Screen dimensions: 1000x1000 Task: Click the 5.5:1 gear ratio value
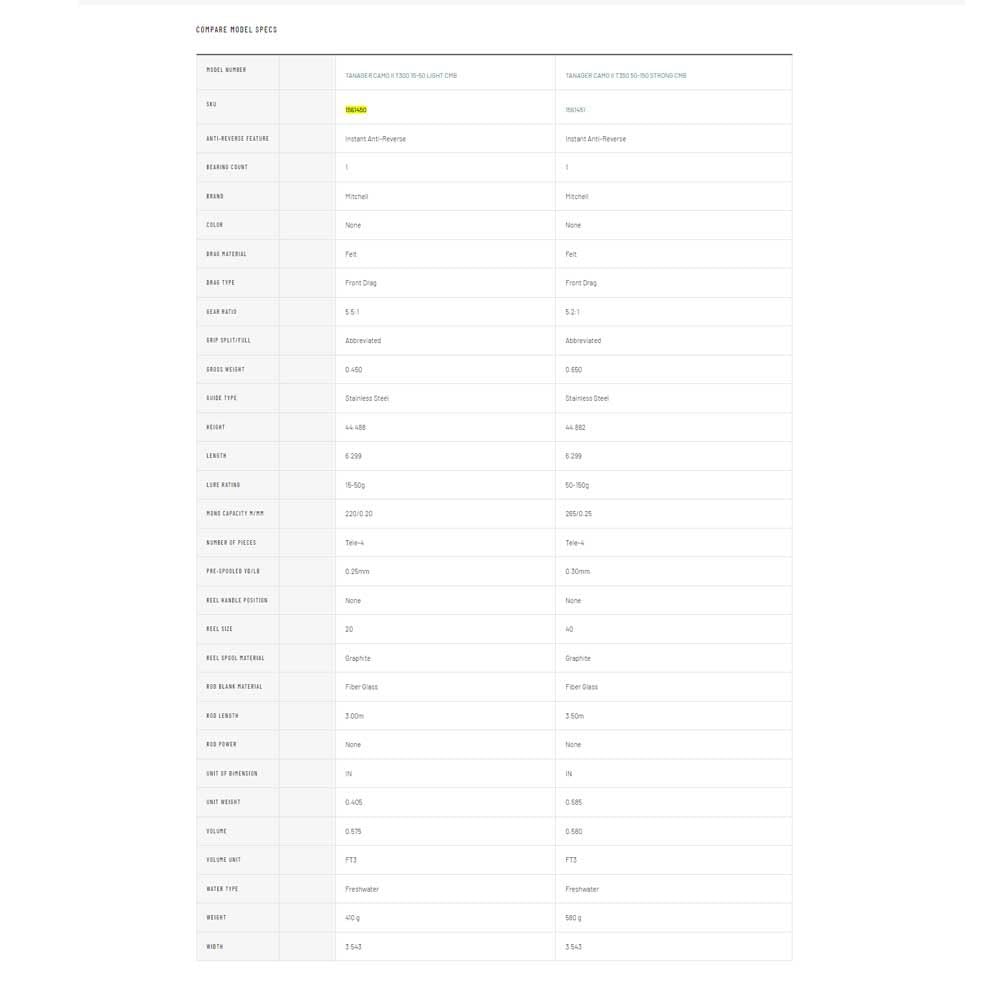pos(353,312)
